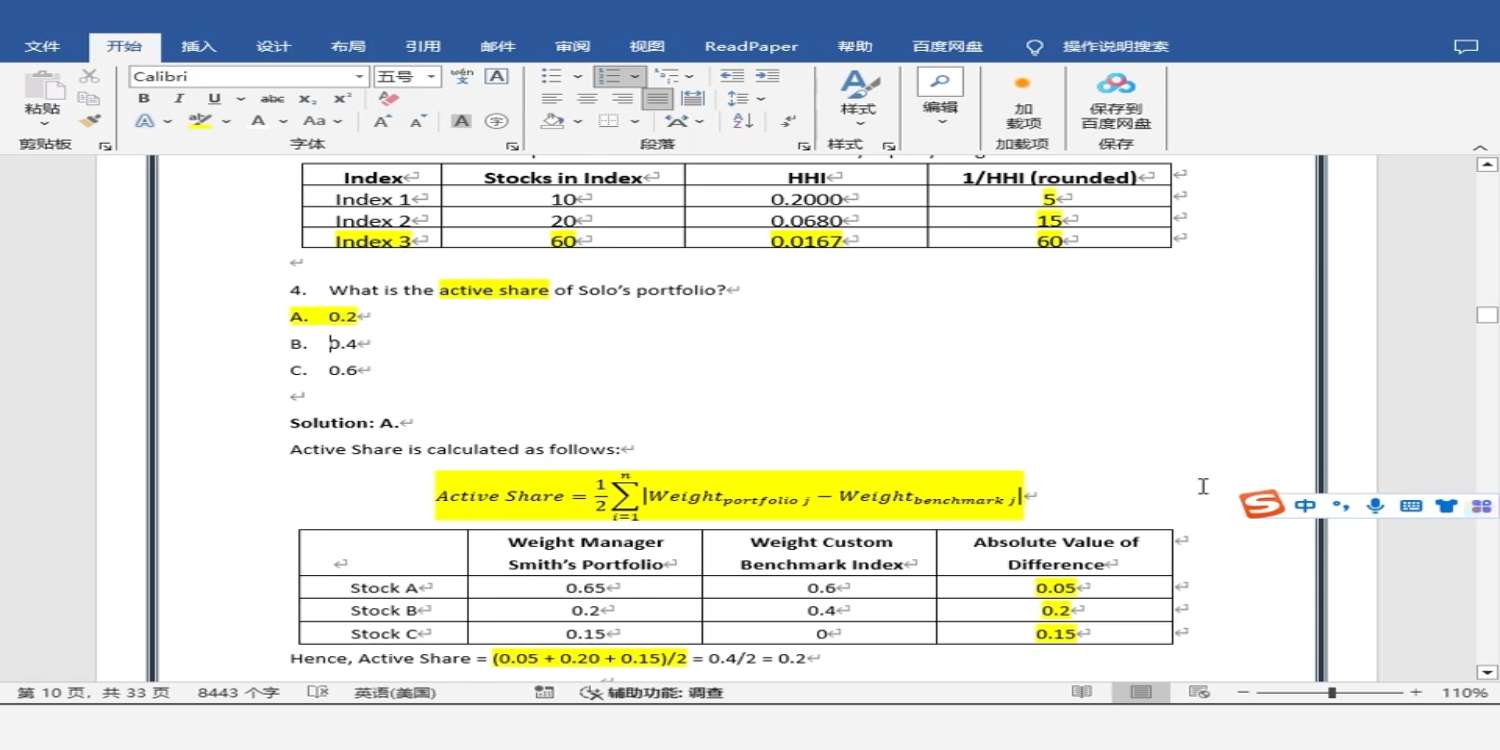Select the Format Painter brush
The height and width of the screenshot is (750, 1500).
click(x=89, y=121)
